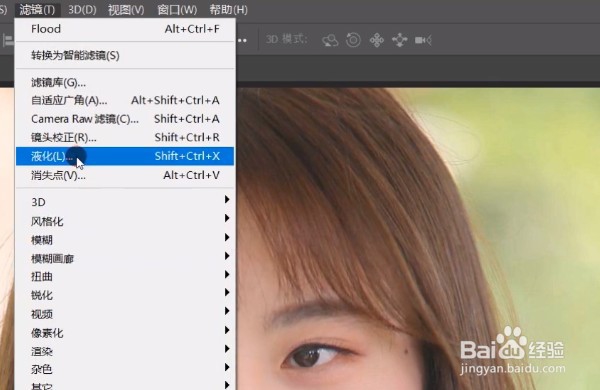Expand the 视频 submenu
Image resolution: width=600 pixels, height=390 pixels.
tap(125, 314)
